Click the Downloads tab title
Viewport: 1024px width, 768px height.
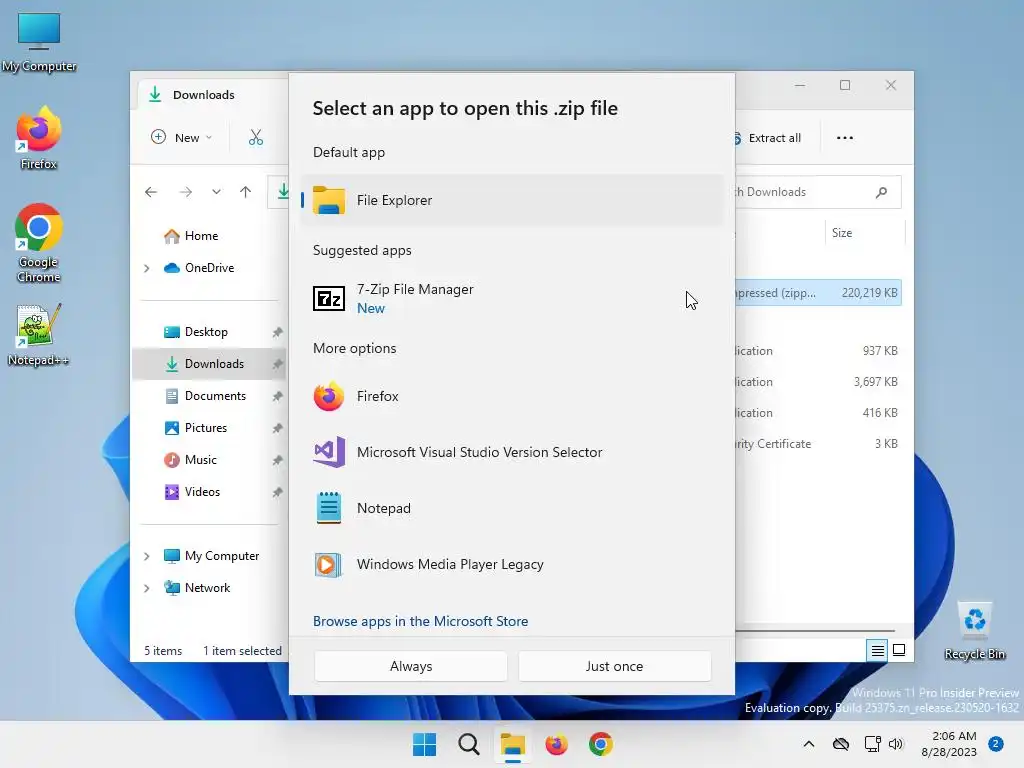(203, 95)
